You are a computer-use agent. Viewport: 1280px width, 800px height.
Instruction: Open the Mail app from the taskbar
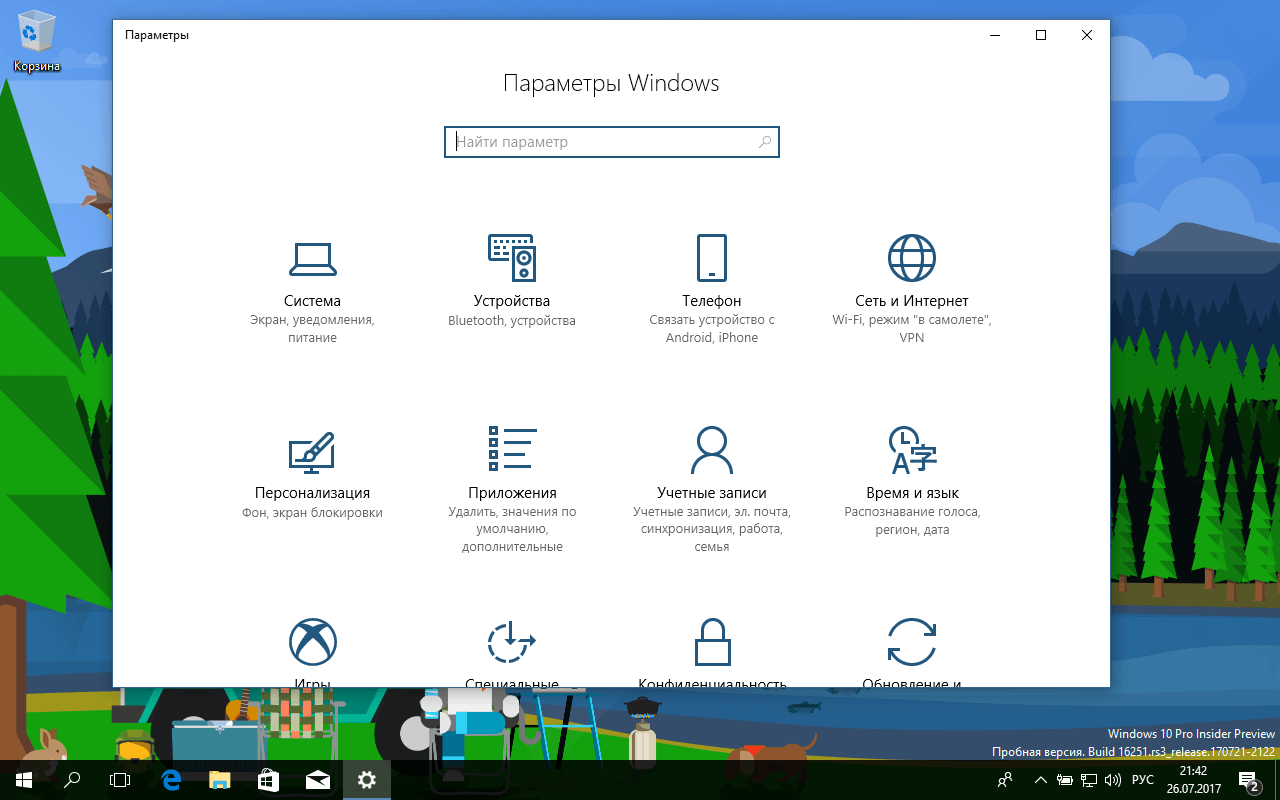[317, 779]
